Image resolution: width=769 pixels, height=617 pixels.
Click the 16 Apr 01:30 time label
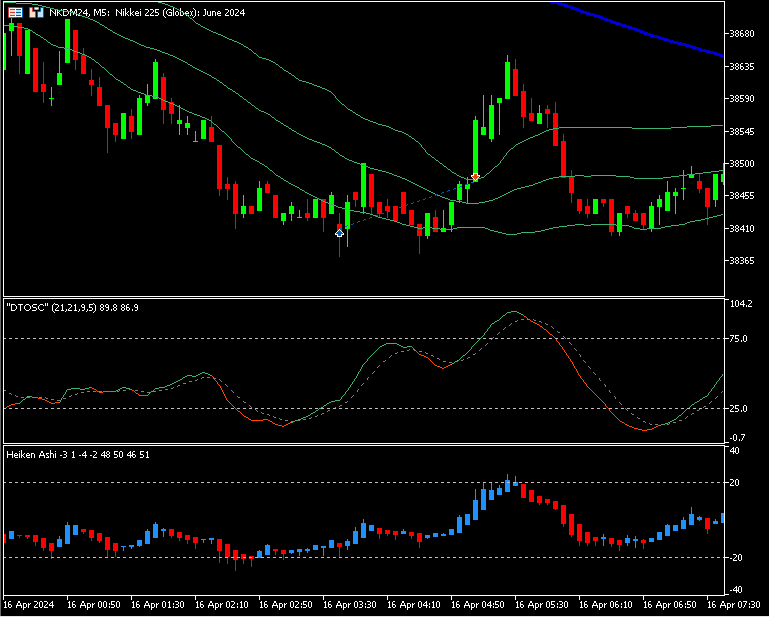click(157, 604)
